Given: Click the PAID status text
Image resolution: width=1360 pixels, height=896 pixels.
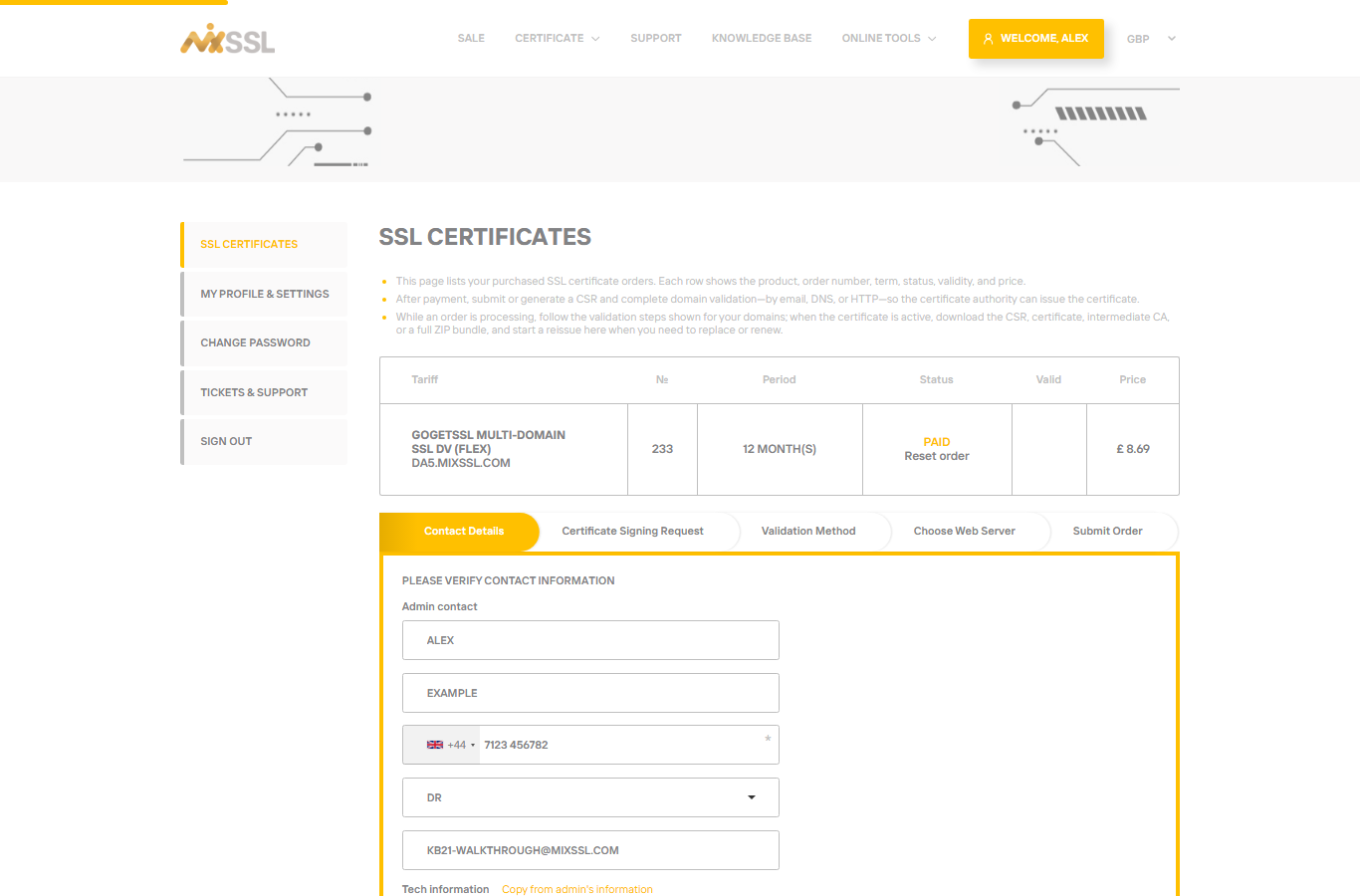Looking at the screenshot, I should click(937, 442).
